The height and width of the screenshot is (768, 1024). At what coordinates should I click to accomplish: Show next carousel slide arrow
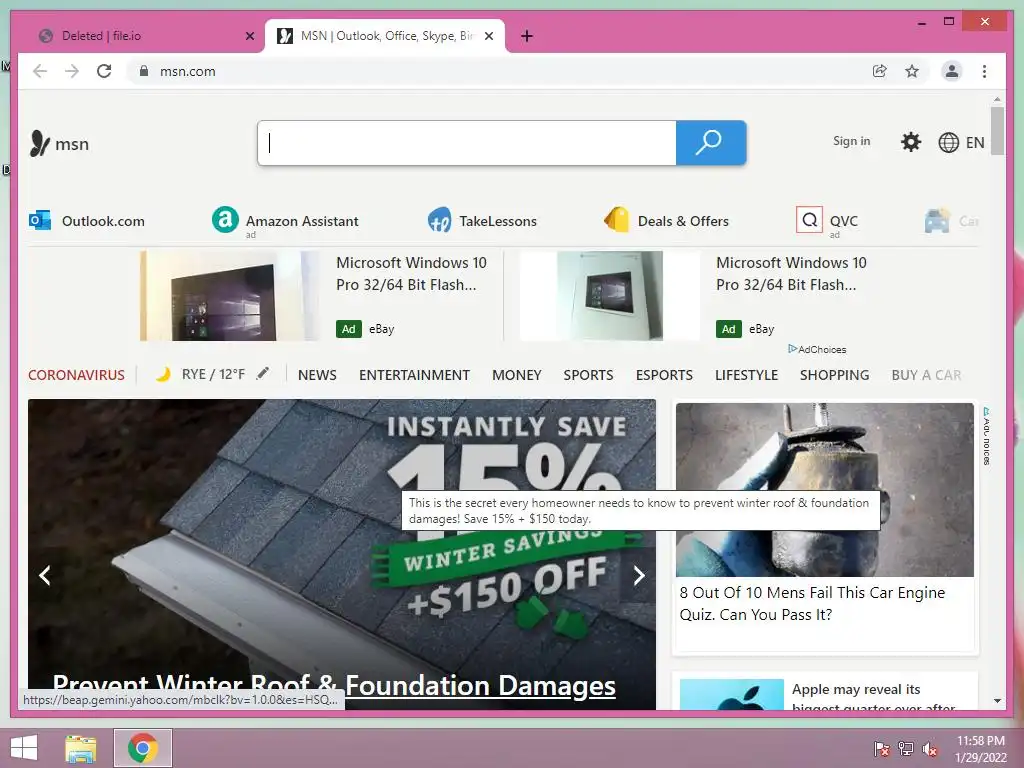pyautogui.click(x=639, y=575)
